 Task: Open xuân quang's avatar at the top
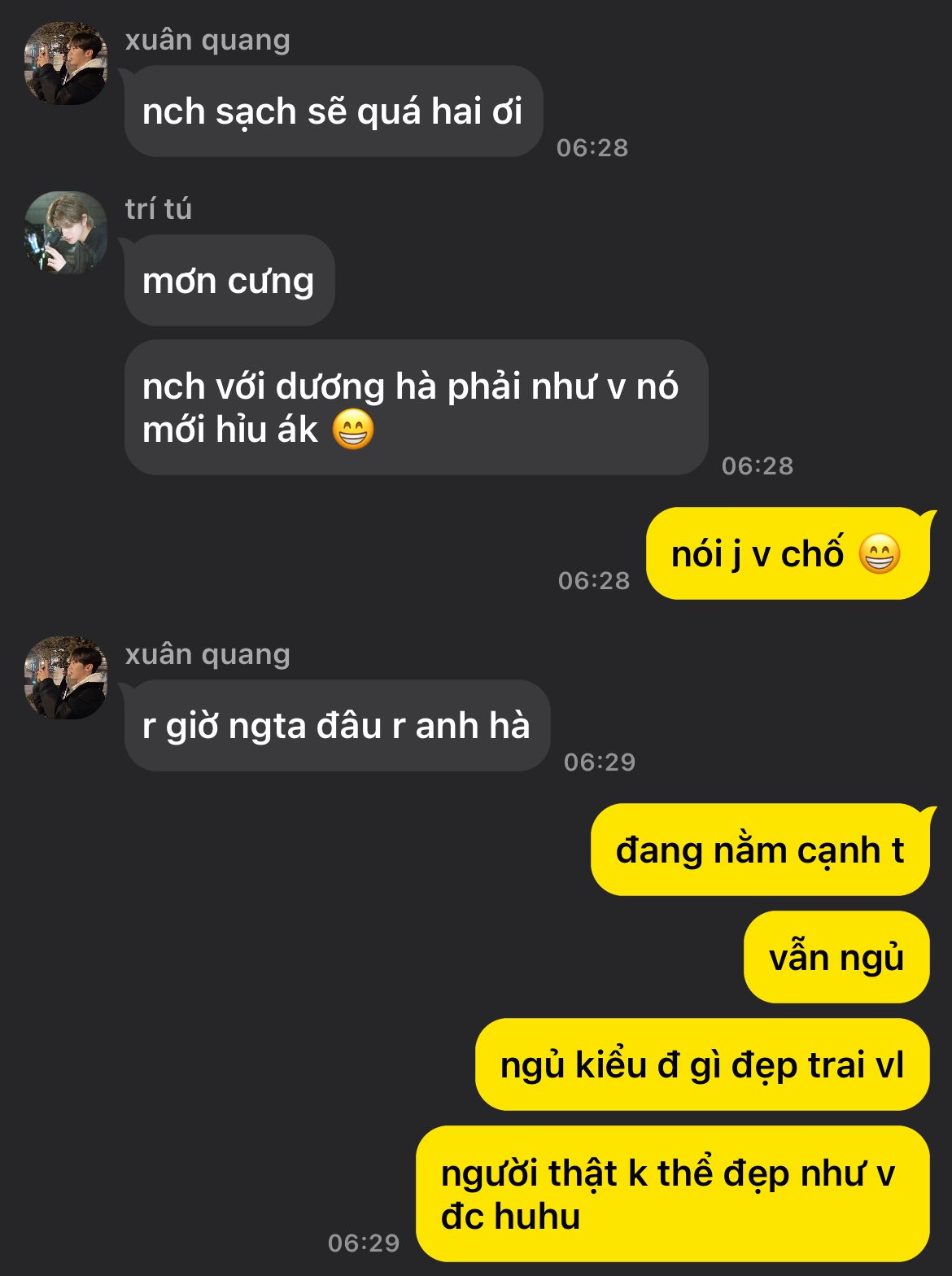pos(66,63)
